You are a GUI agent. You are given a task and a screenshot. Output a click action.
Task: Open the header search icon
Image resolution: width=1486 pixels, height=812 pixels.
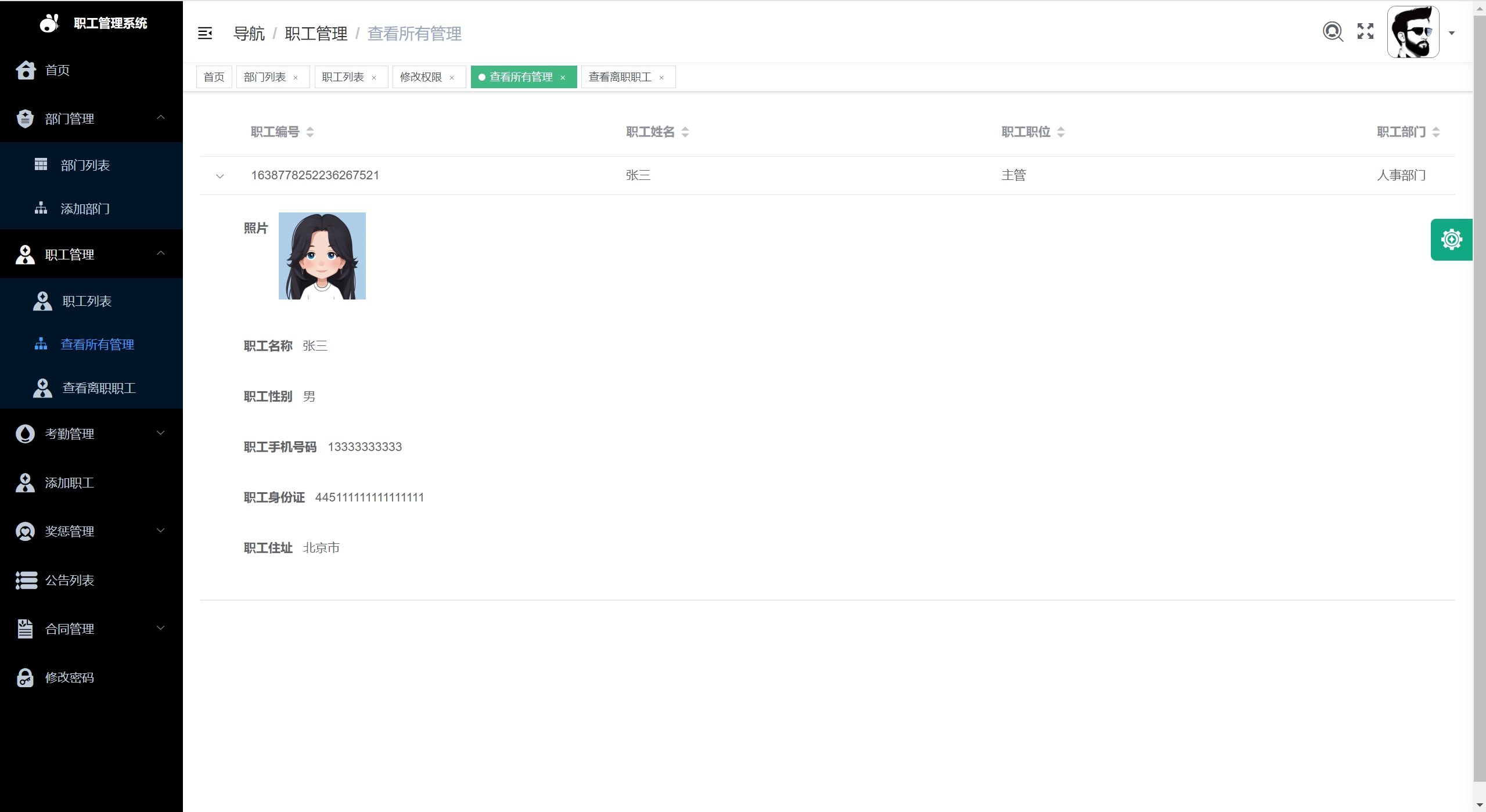click(x=1333, y=32)
